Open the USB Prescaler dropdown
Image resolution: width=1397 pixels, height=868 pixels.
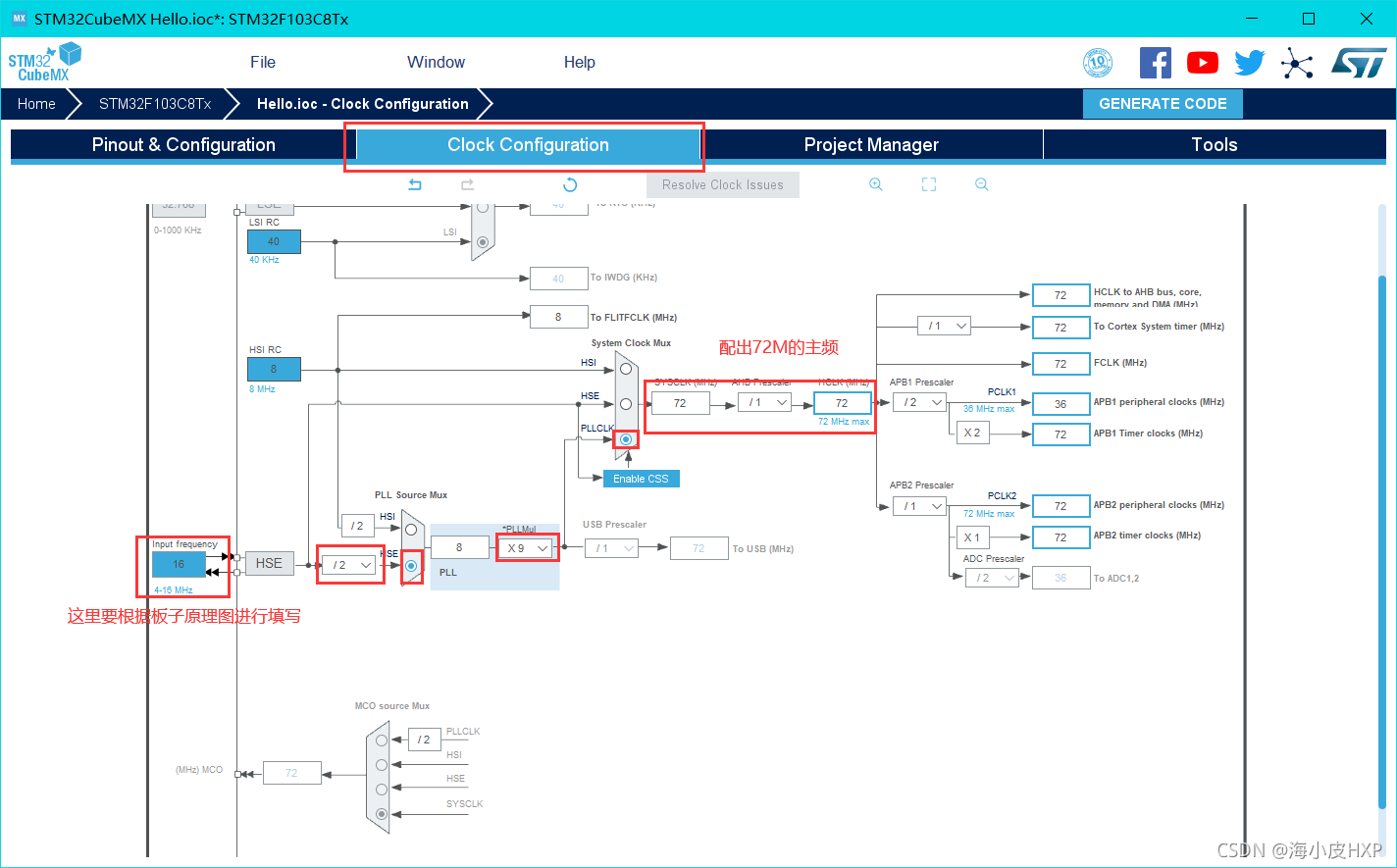(611, 548)
